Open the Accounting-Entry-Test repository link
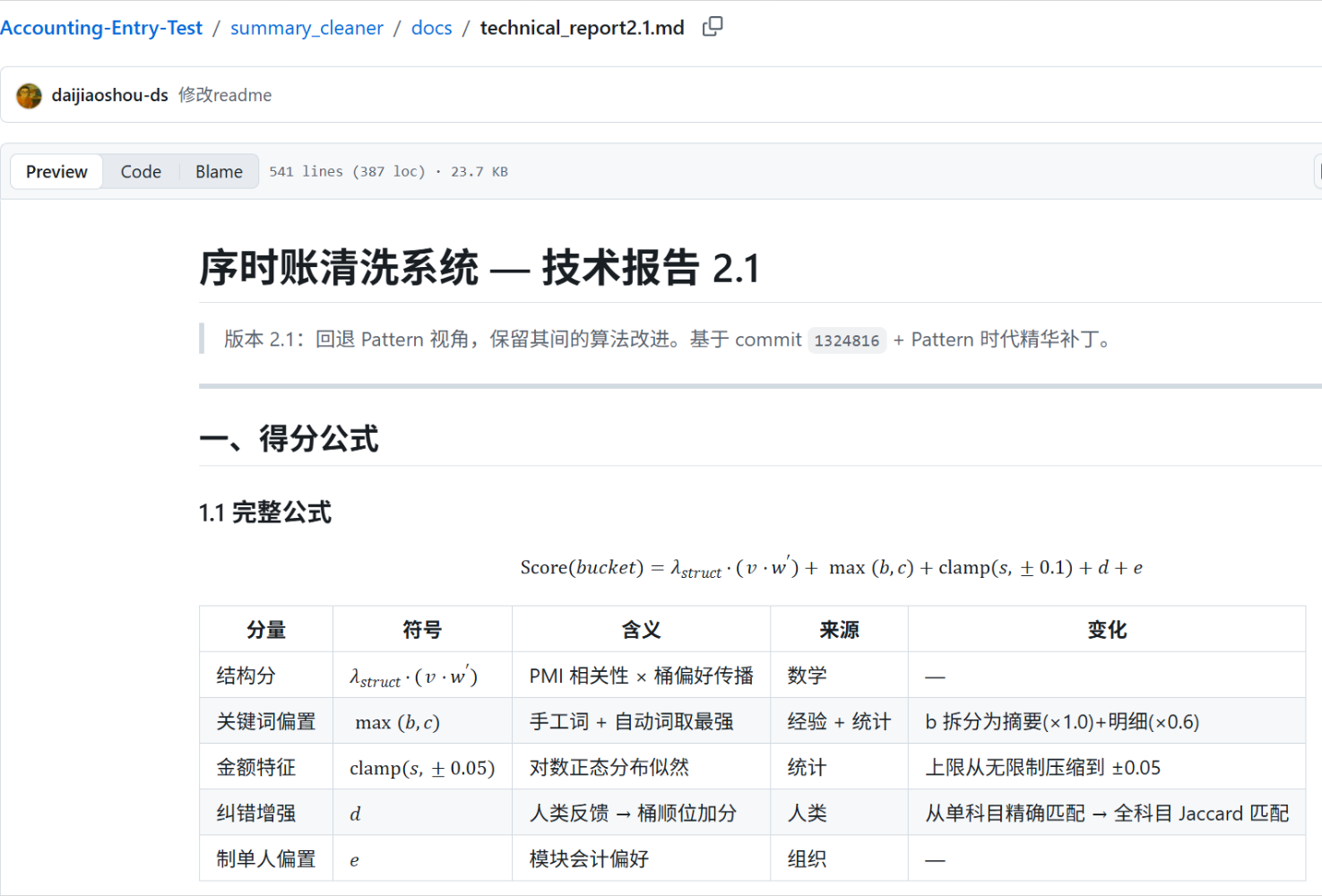The image size is (1322, 896). (x=101, y=28)
